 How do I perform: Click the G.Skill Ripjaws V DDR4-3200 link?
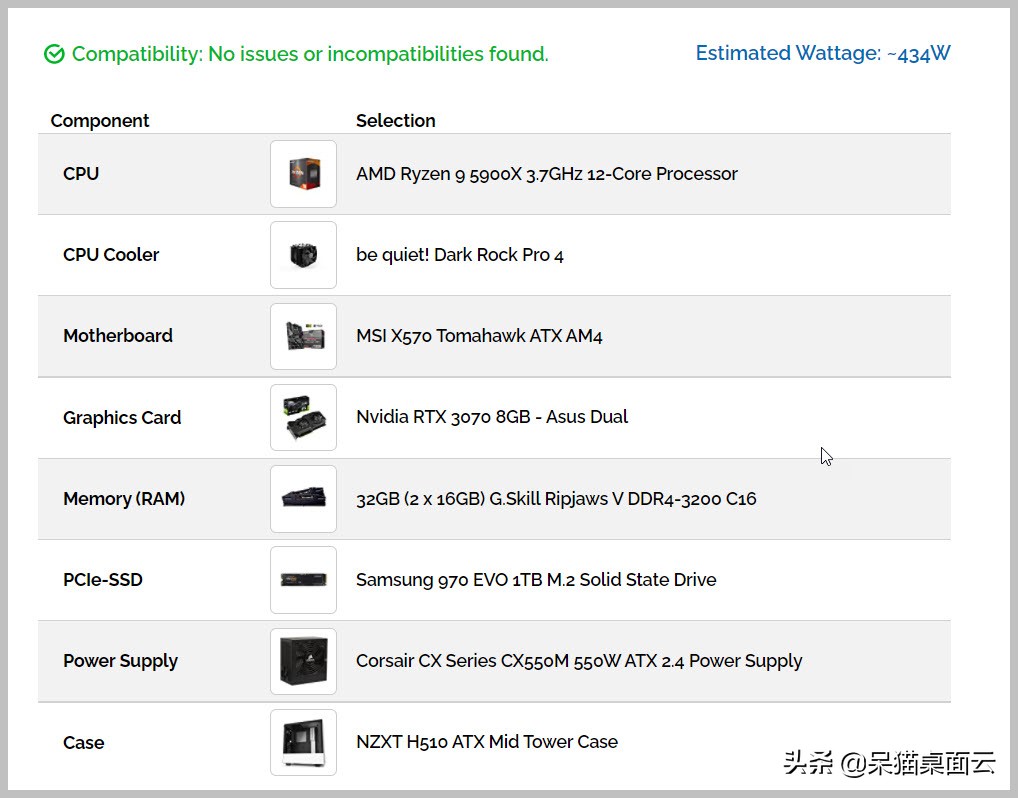pos(556,498)
